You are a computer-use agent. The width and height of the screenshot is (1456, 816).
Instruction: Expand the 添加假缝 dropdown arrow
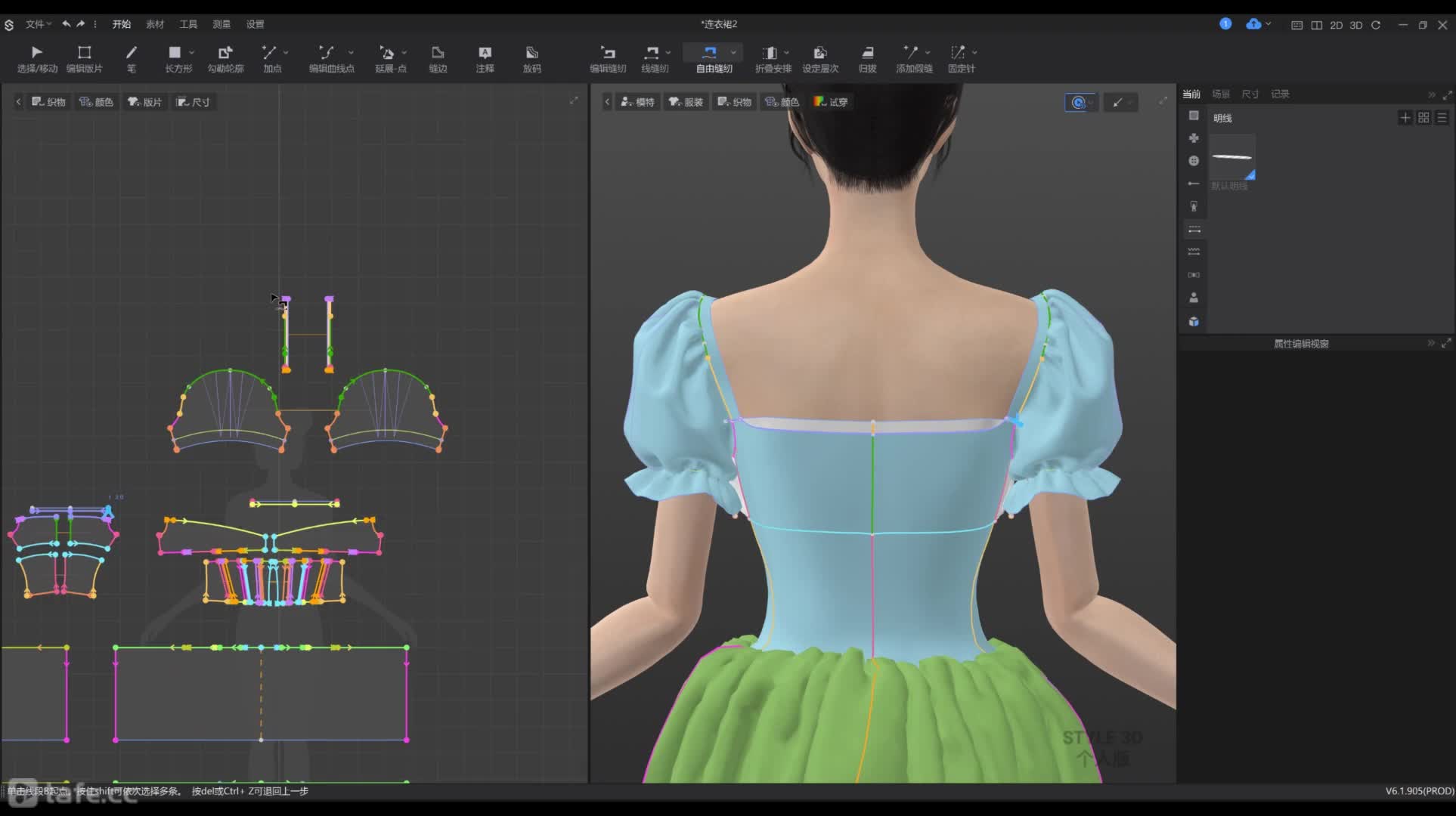pyautogui.click(x=928, y=52)
